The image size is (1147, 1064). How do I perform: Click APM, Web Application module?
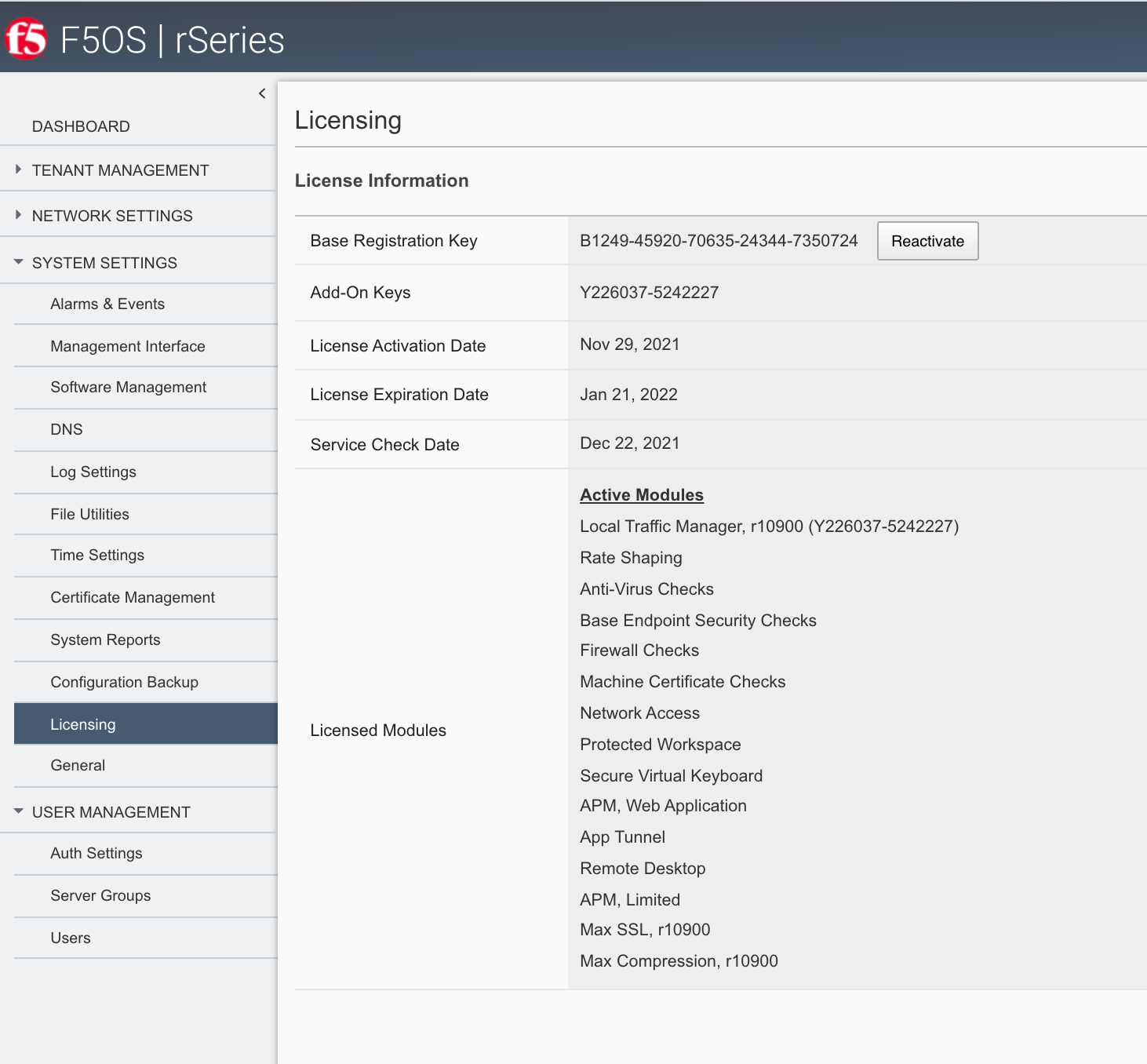point(663,806)
